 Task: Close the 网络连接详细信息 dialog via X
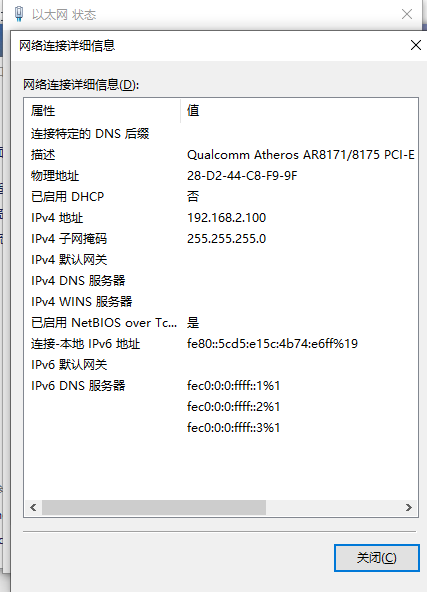(x=416, y=45)
